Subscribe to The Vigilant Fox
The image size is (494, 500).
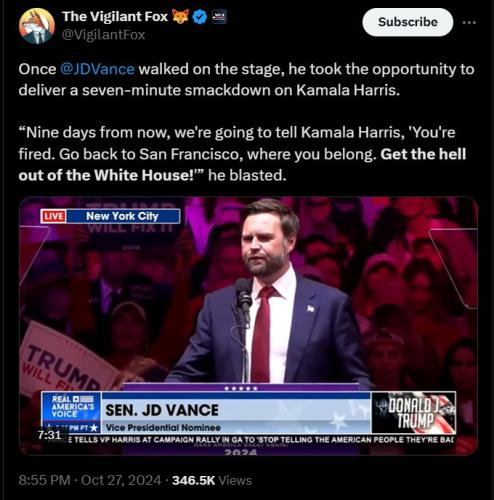408,22
